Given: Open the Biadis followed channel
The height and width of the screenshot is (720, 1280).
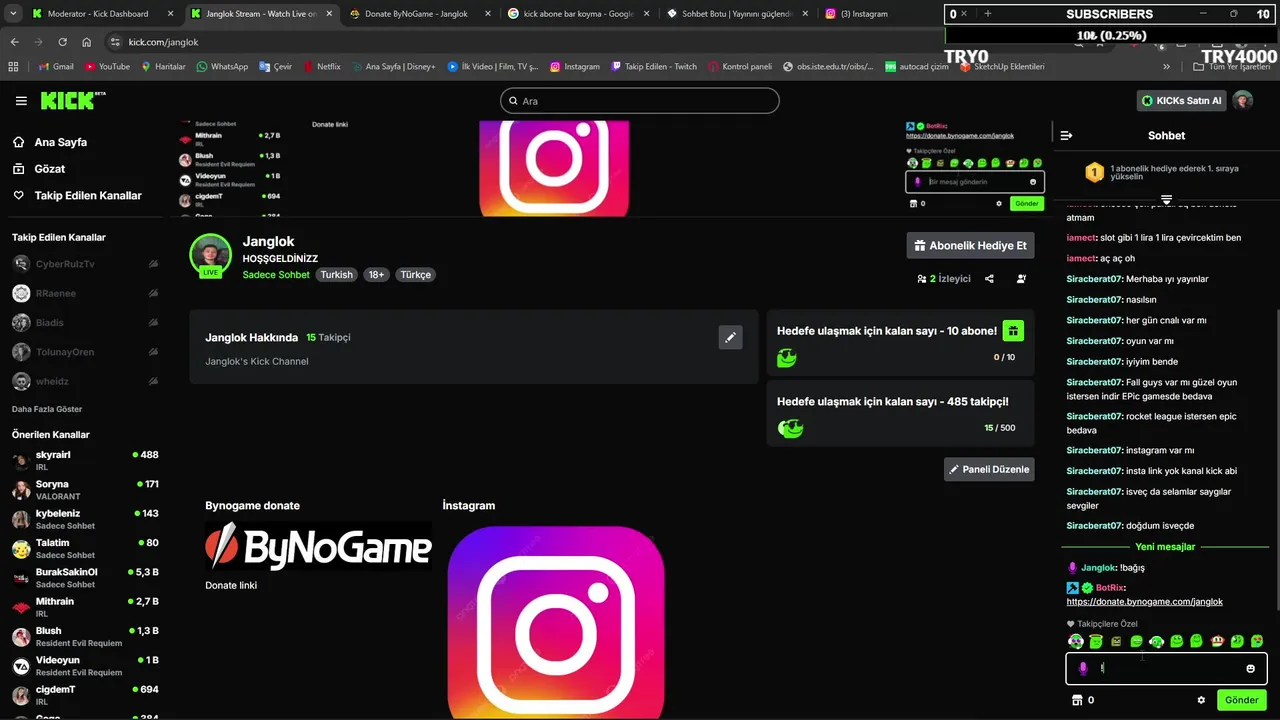Looking at the screenshot, I should (x=85, y=323).
